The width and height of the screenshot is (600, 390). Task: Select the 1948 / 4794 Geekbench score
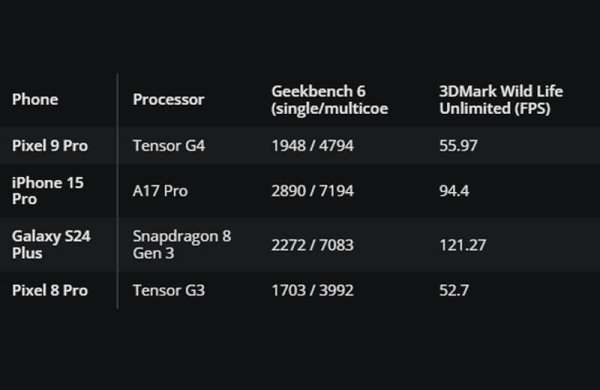[313, 146]
